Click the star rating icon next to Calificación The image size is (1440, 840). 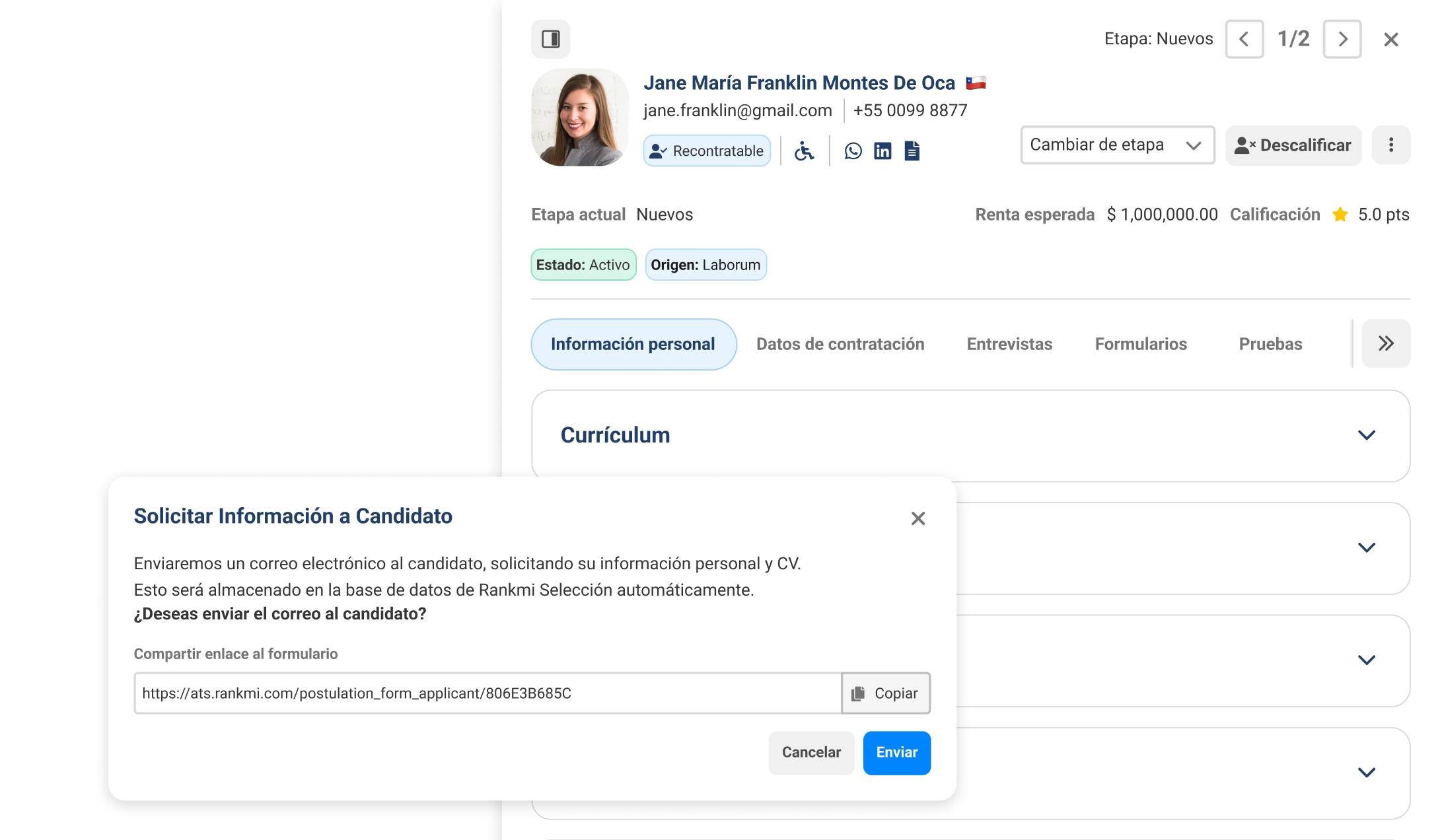click(1340, 214)
